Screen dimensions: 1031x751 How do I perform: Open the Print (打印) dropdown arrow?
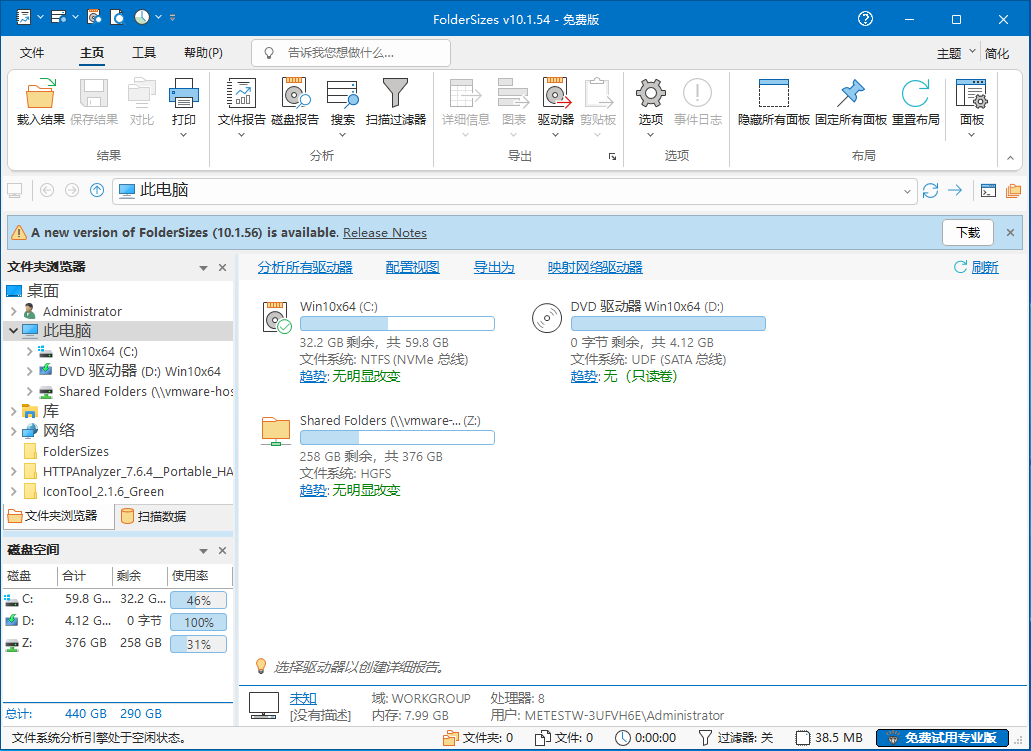click(x=183, y=135)
